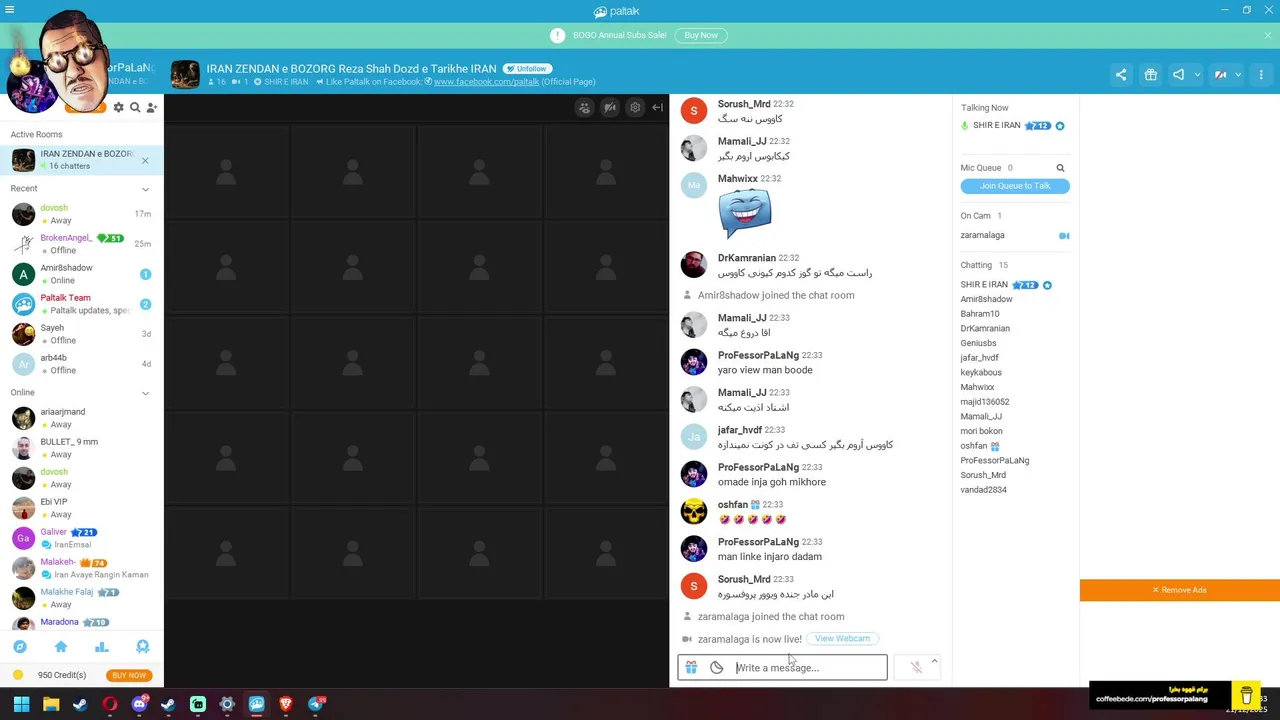Open the three-dot more options menu

1261,75
